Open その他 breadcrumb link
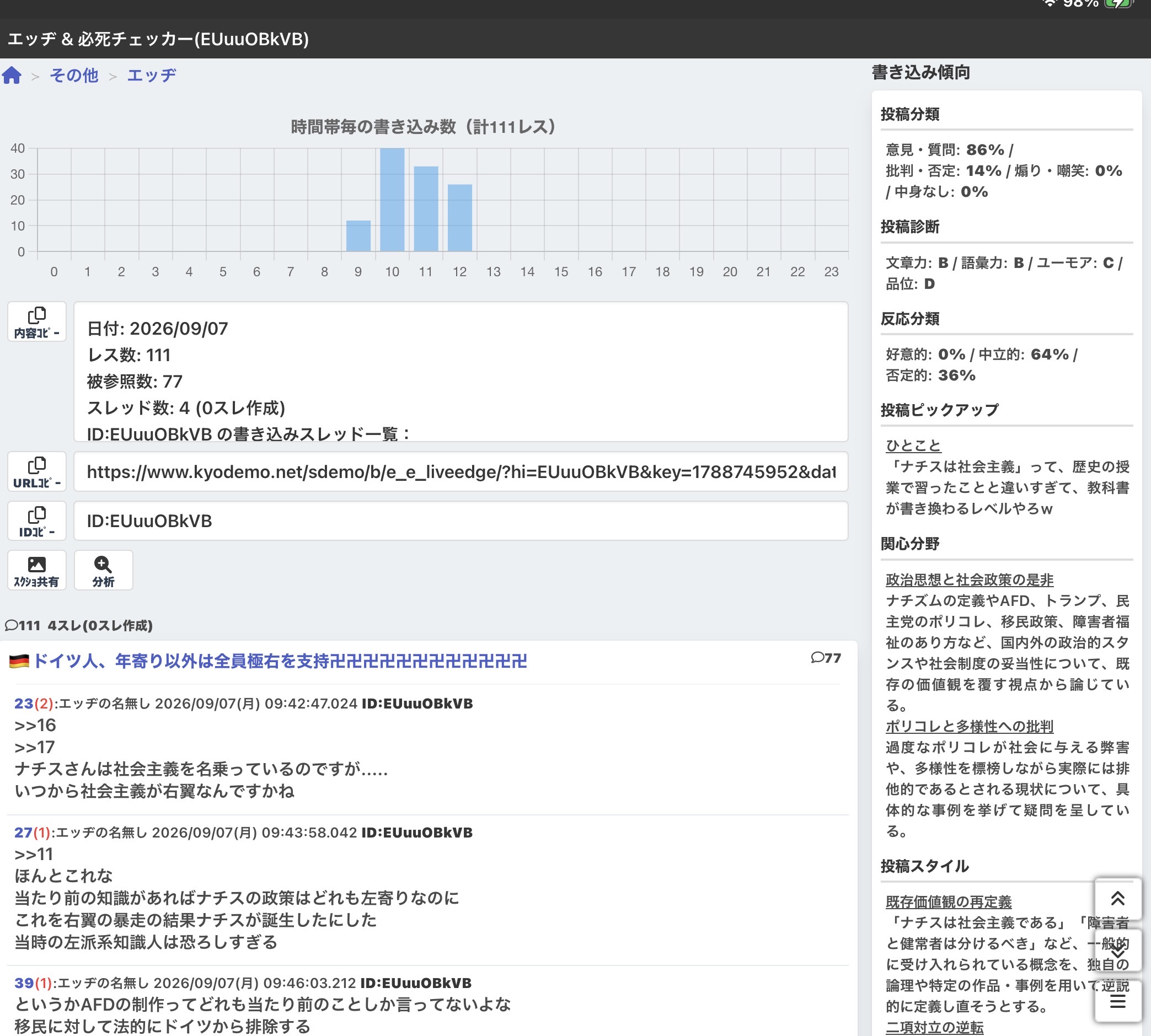Image resolution: width=1151 pixels, height=1036 pixels. (x=74, y=75)
